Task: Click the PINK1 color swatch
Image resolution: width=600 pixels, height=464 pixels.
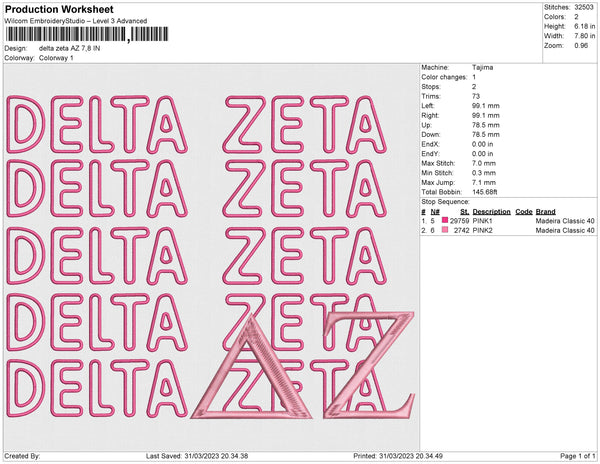Action: [x=445, y=220]
